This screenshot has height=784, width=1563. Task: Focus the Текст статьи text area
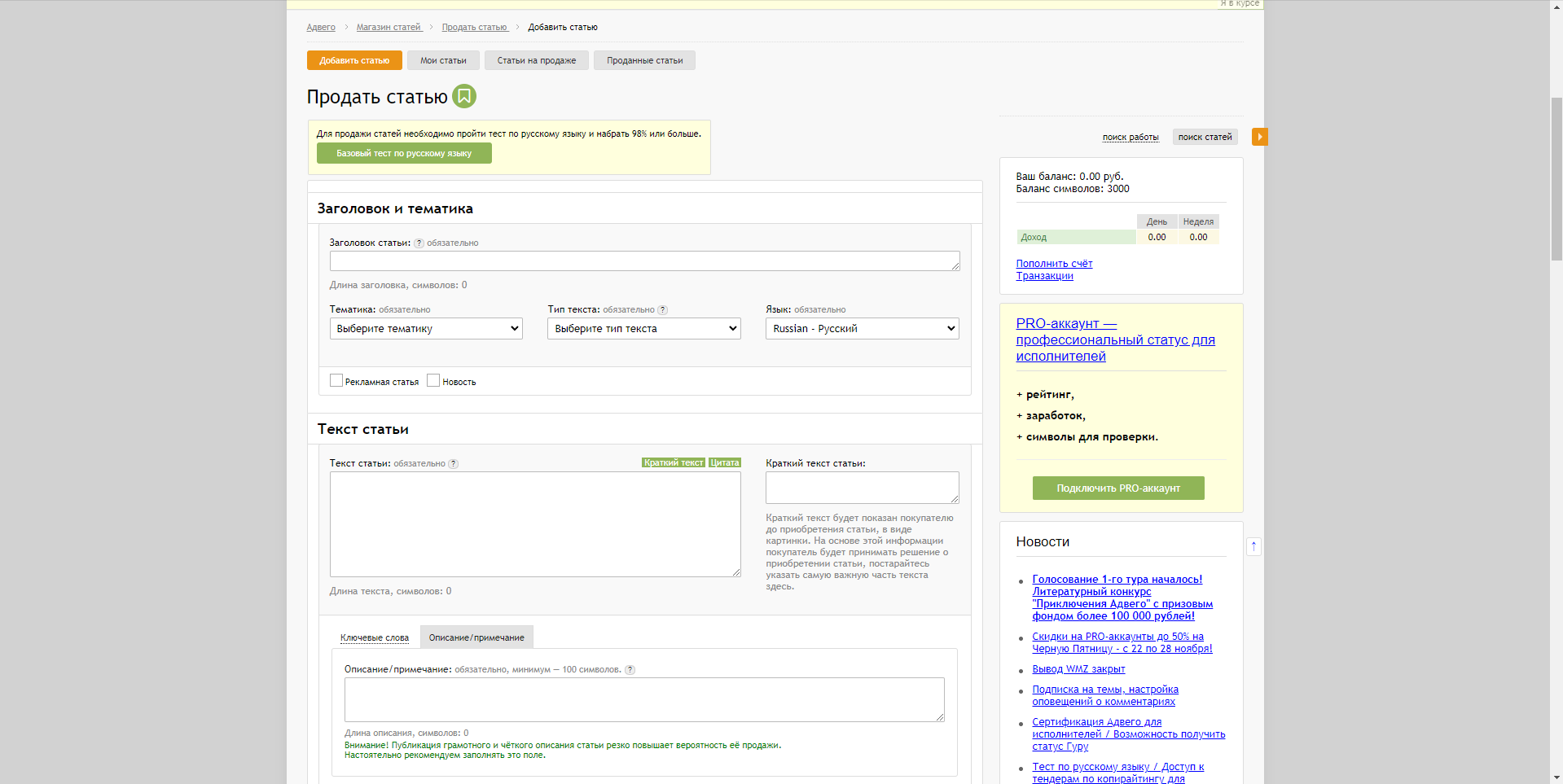[x=535, y=524]
